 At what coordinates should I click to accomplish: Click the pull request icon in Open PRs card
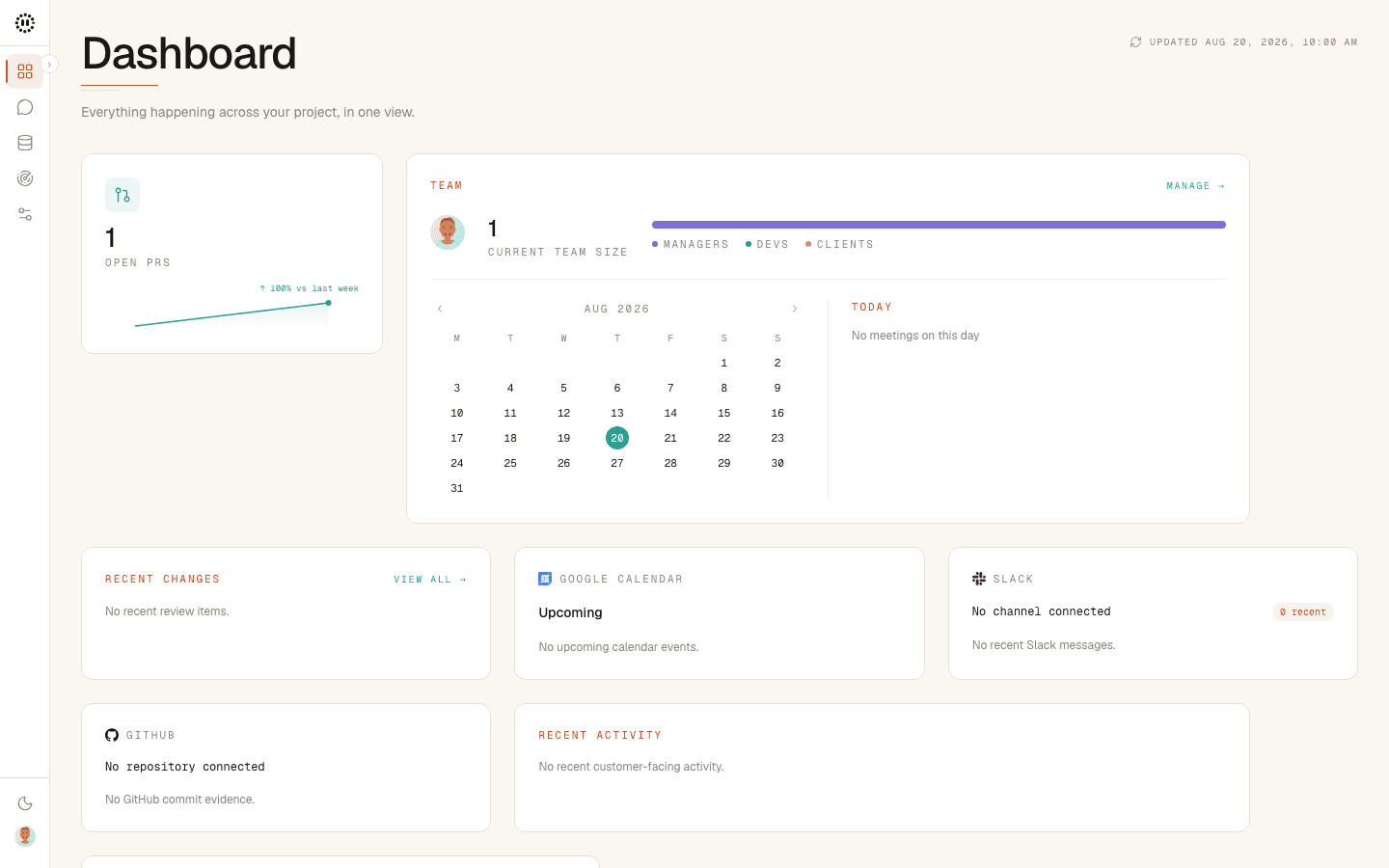click(x=123, y=195)
